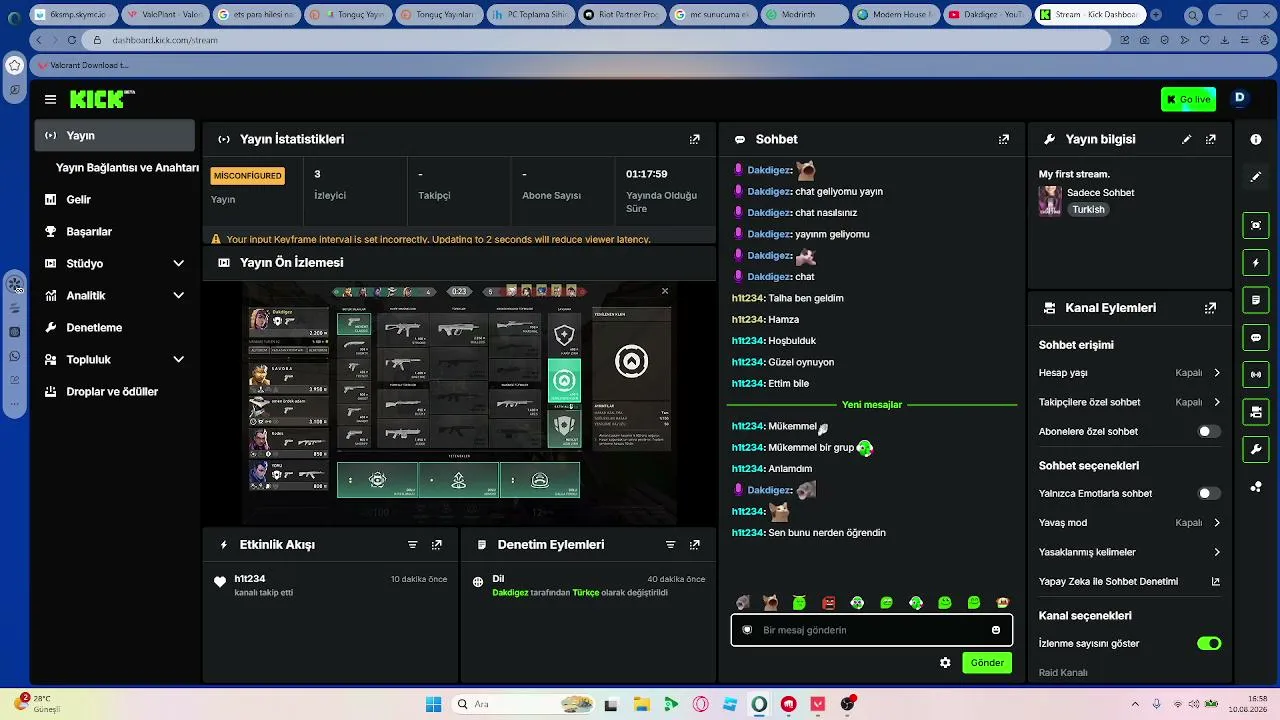The width and height of the screenshot is (1280, 720).
Task: Open the user avatar profile button
Action: (1240, 98)
